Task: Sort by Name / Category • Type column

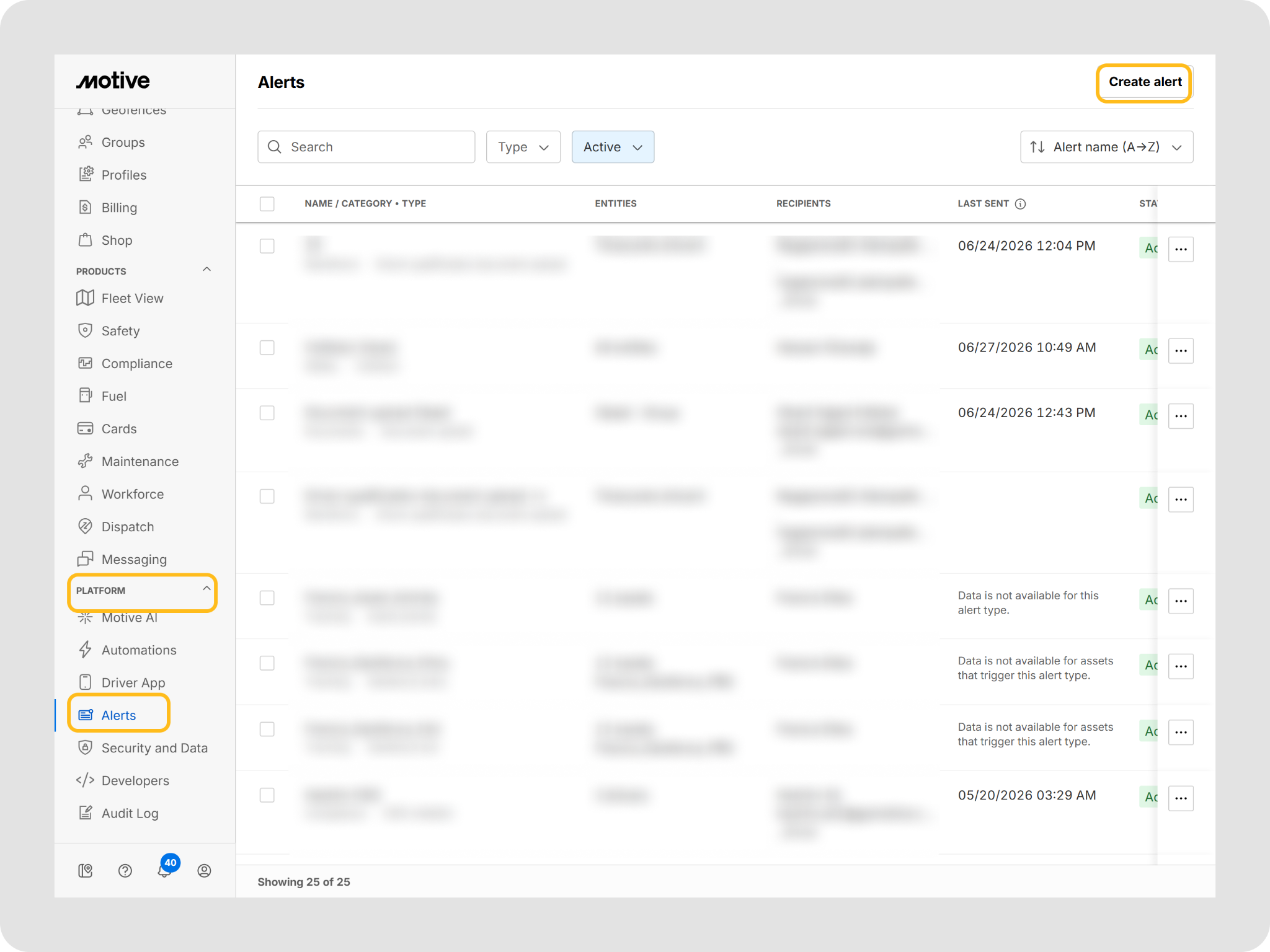Action: click(365, 203)
